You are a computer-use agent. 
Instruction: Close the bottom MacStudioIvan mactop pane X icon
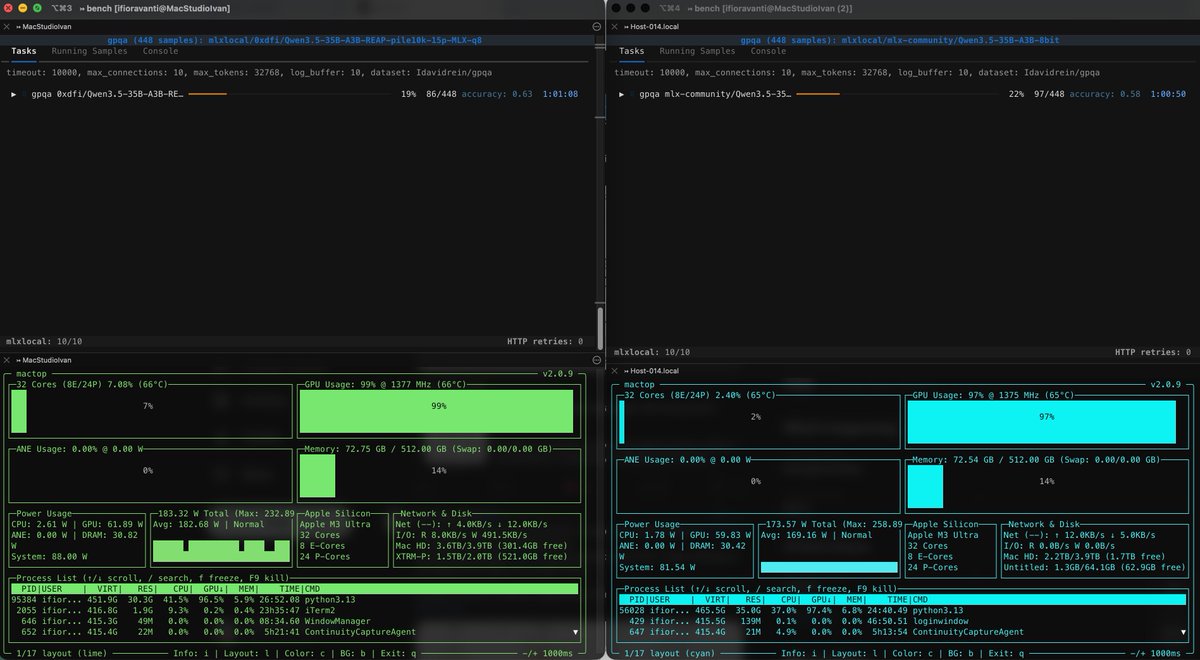coord(7,359)
